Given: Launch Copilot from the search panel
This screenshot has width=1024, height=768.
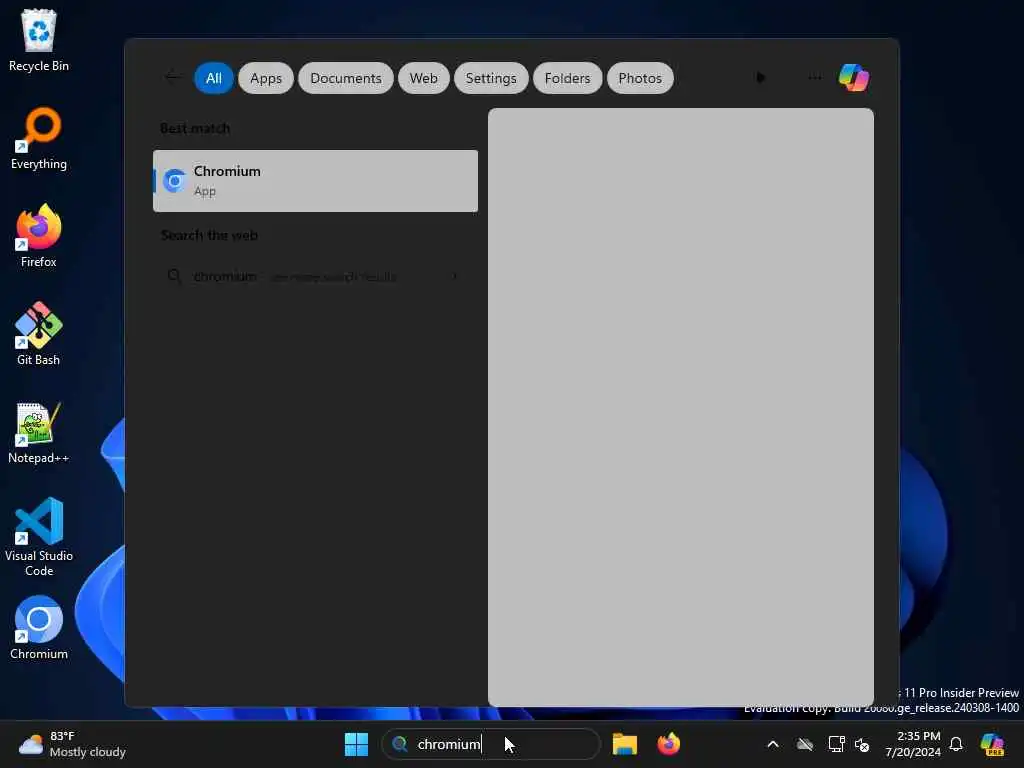Looking at the screenshot, I should [854, 78].
